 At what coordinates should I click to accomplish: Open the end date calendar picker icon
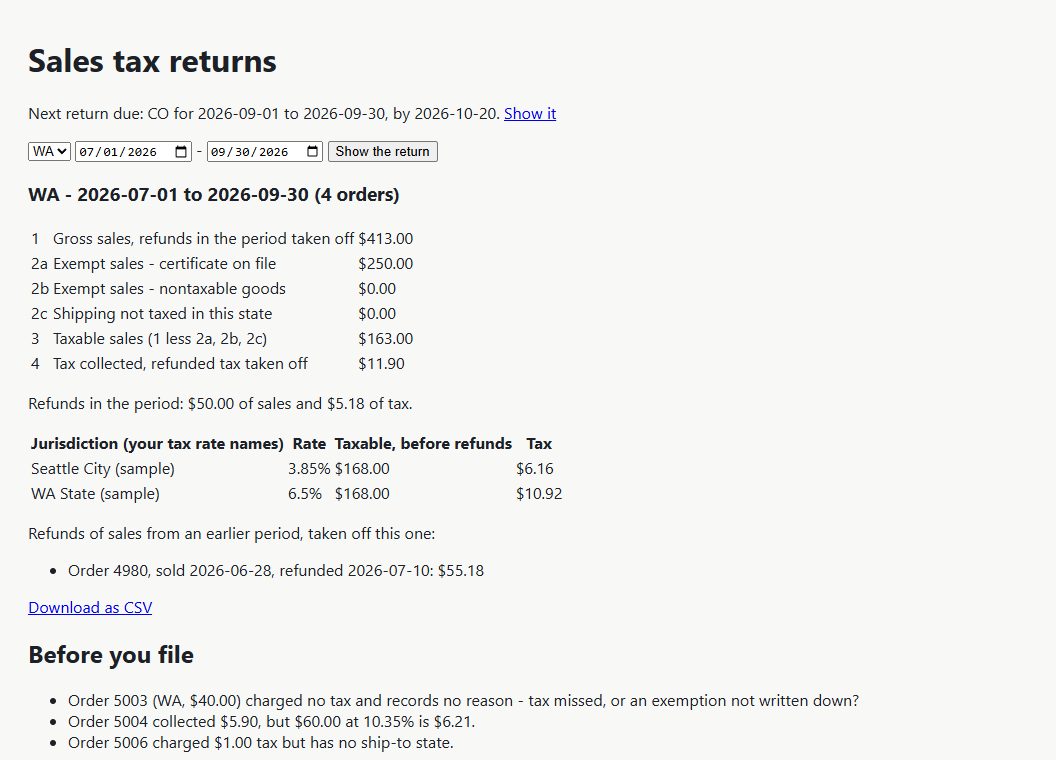pos(312,152)
